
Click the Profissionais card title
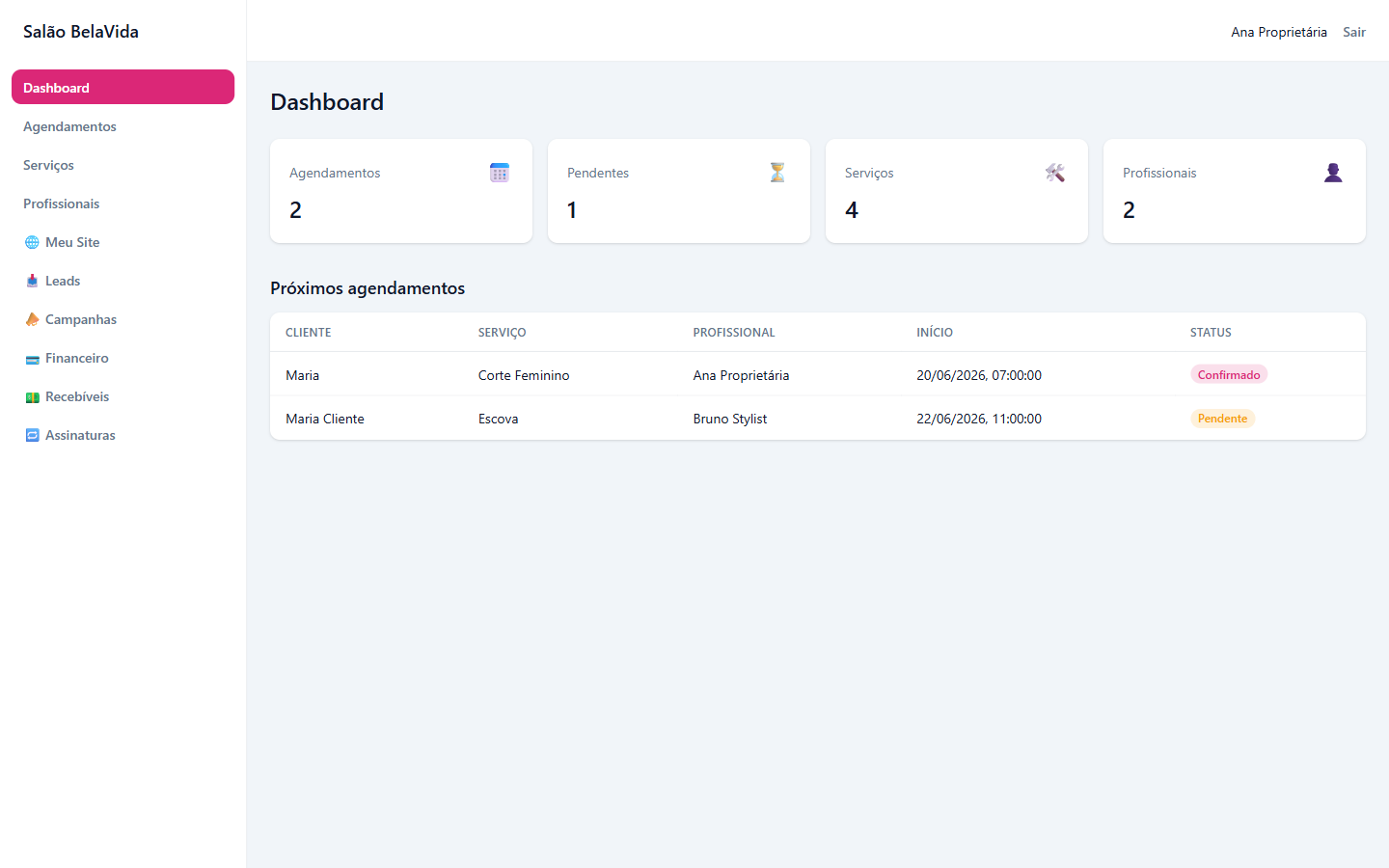(x=1159, y=173)
